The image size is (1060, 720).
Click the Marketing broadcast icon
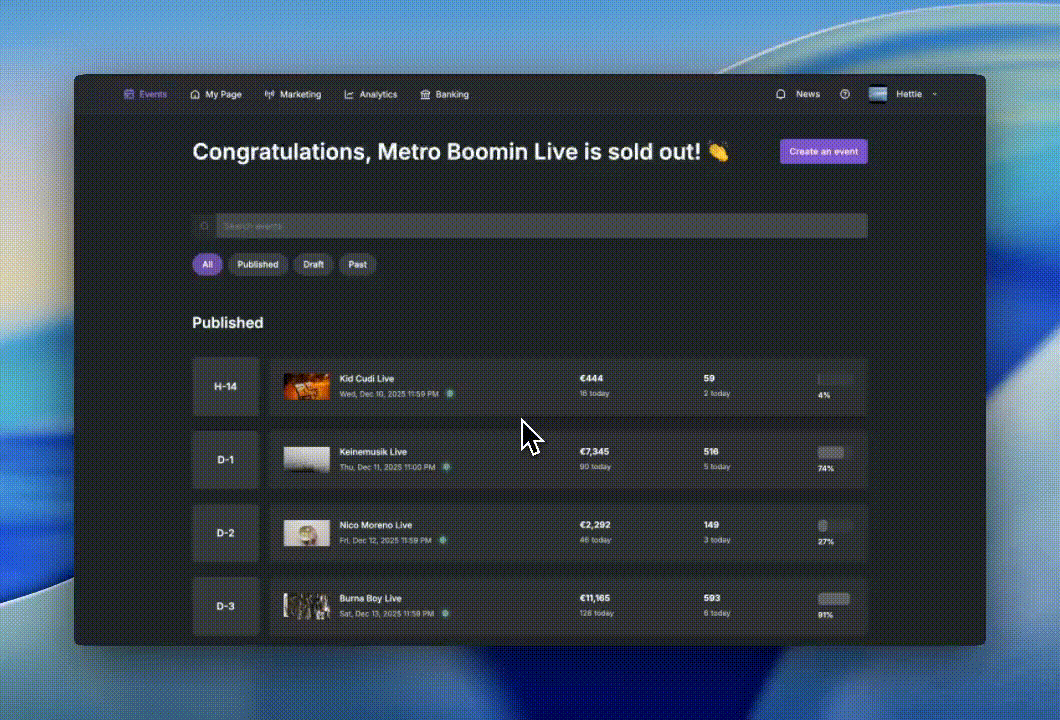[x=269, y=95]
